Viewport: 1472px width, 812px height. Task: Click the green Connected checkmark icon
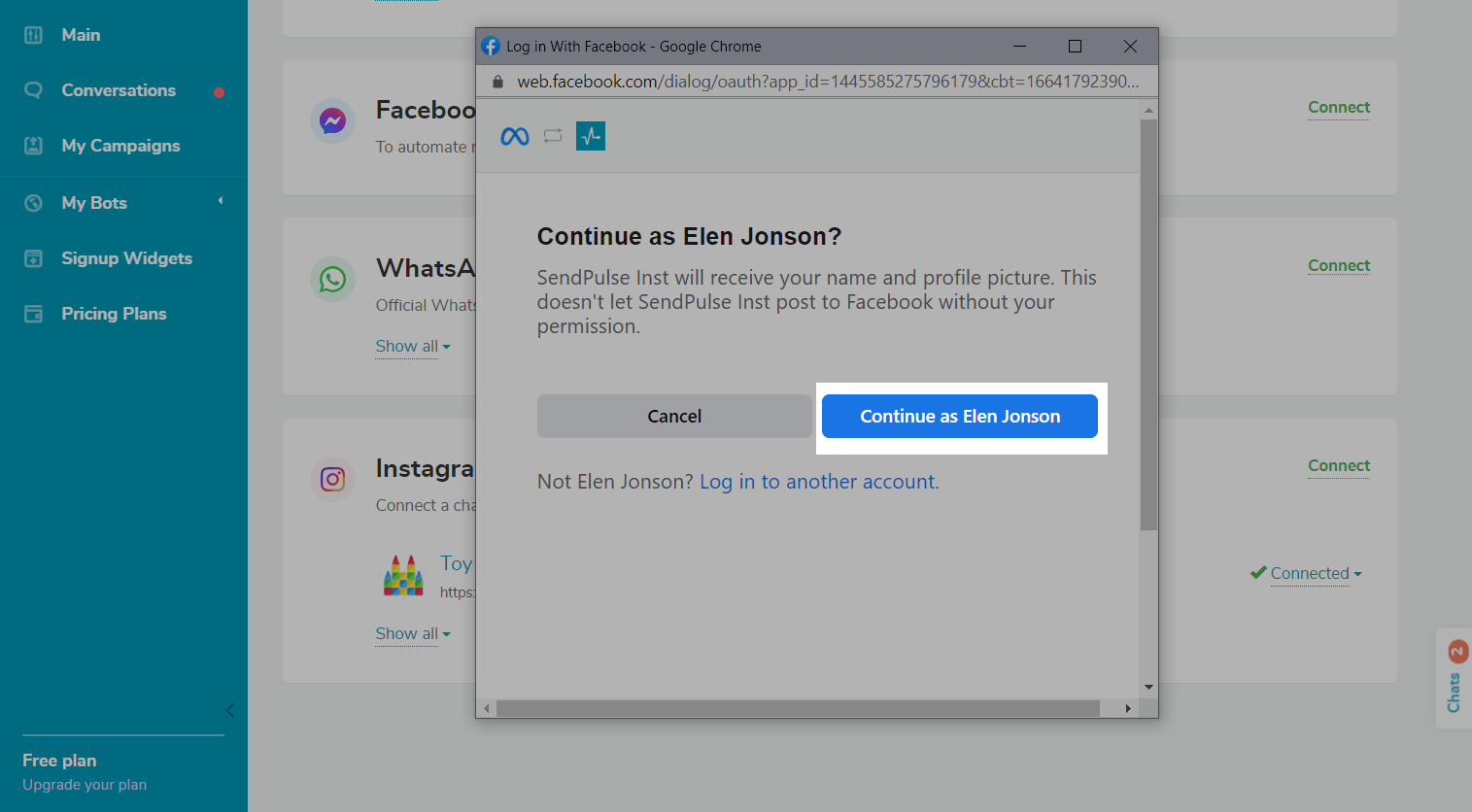(1258, 573)
